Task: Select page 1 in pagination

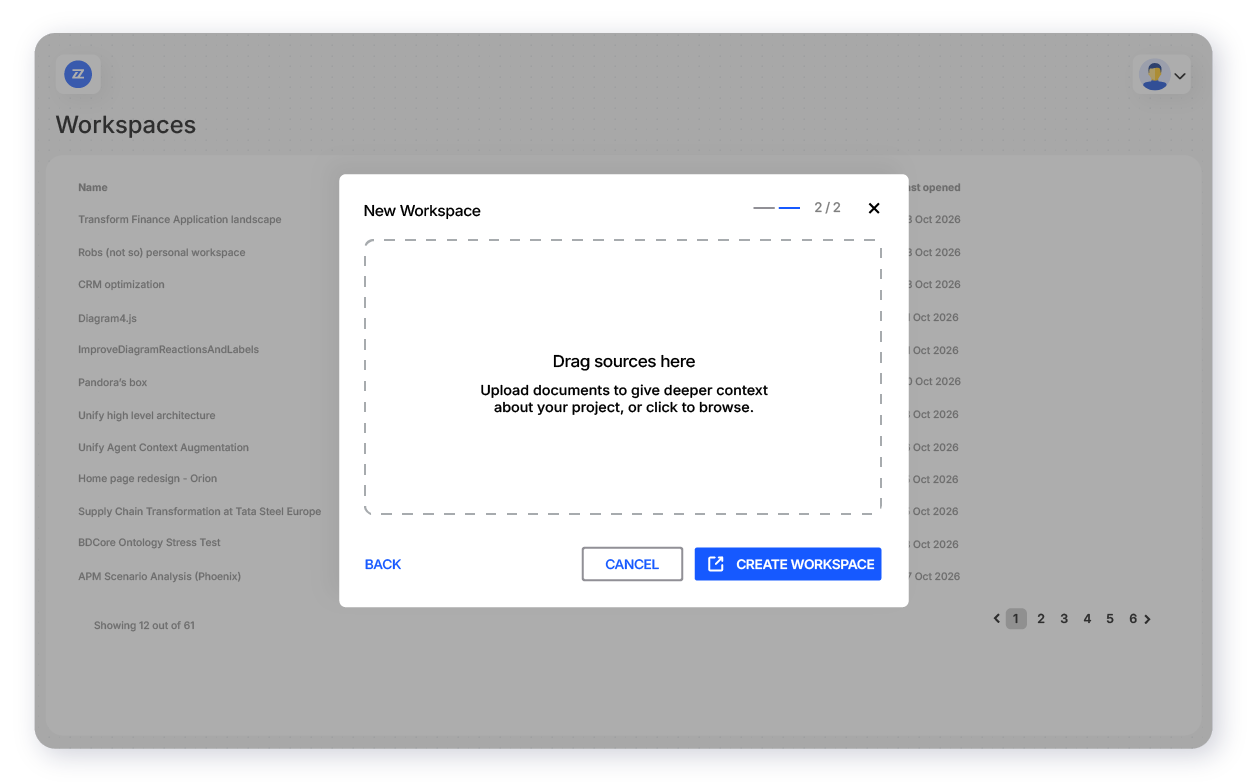Action: (x=1016, y=619)
